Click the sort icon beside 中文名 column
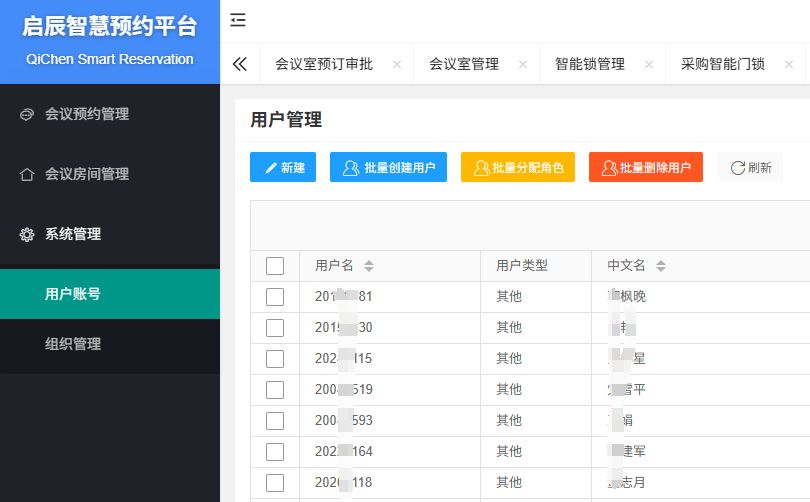Screen dimensions: 810x502 click(x=660, y=266)
